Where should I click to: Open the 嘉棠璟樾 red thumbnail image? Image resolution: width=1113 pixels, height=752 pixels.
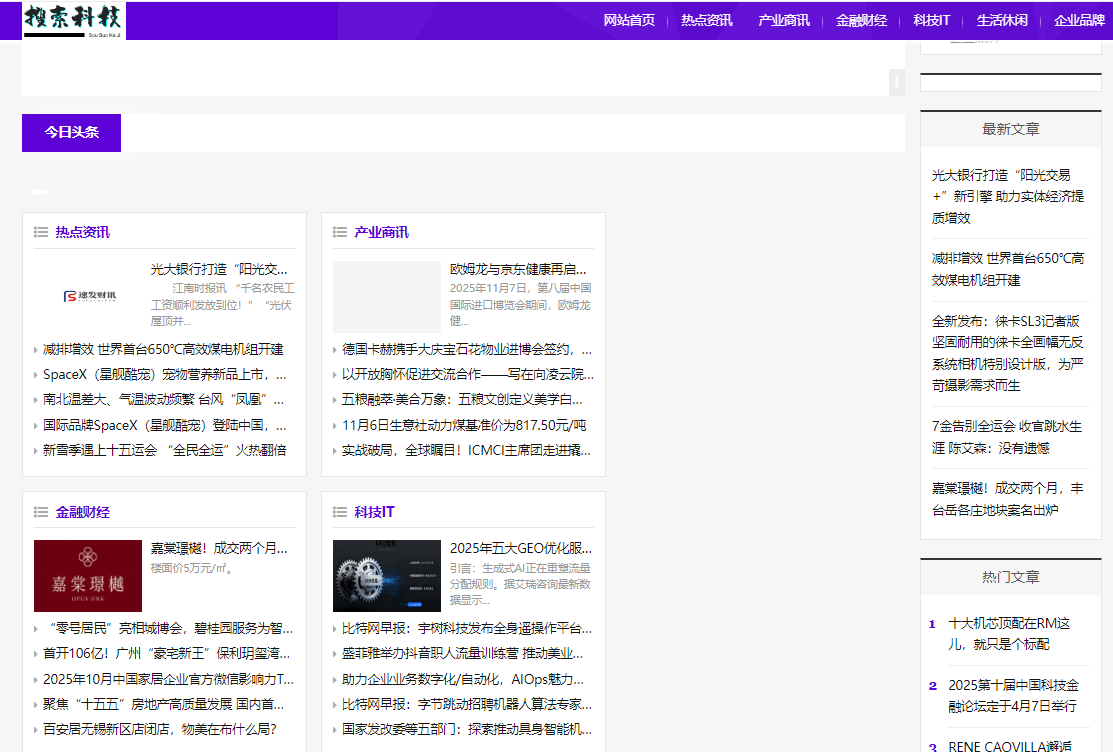[x=88, y=576]
